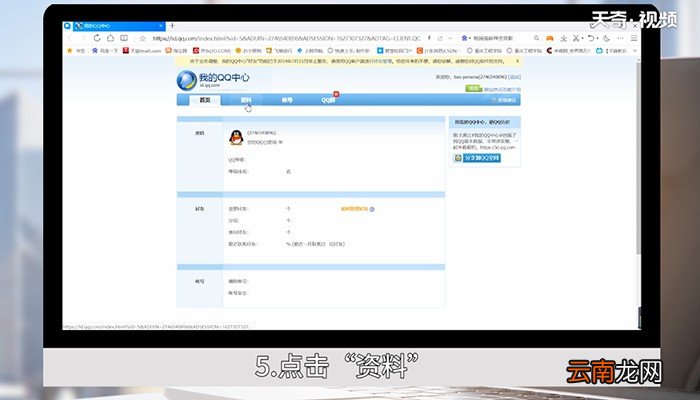Expand the address bar dropdown chevron
Viewport: 700px width, 400px height.
click(x=450, y=38)
